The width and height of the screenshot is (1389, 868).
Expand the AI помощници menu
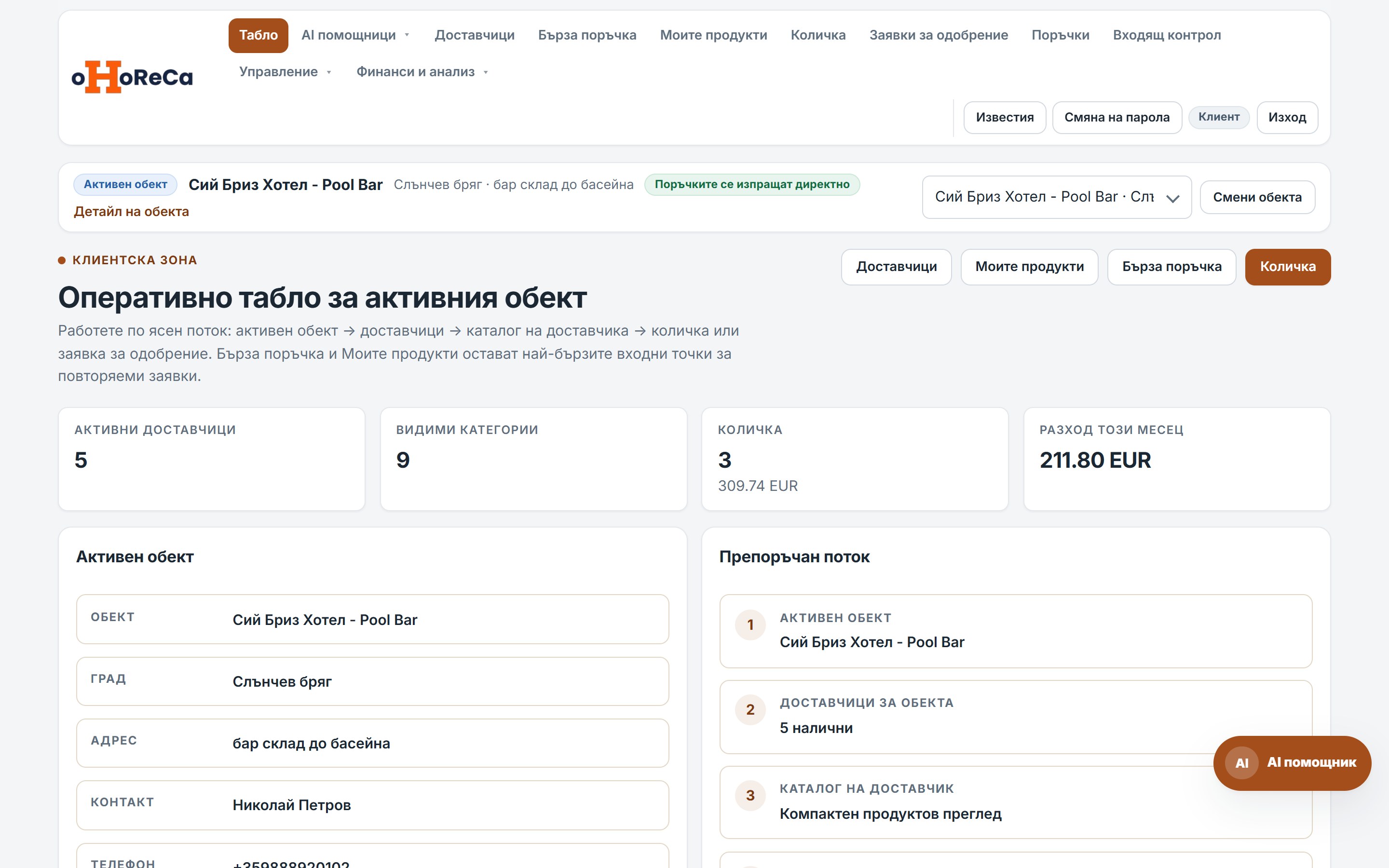(x=355, y=35)
